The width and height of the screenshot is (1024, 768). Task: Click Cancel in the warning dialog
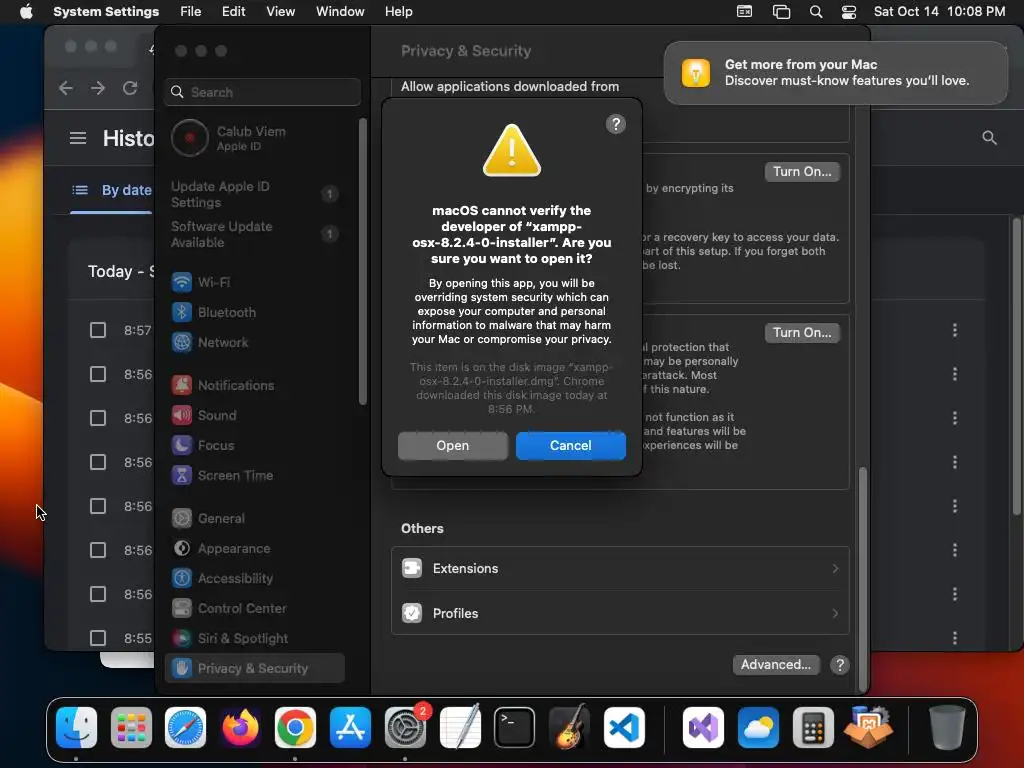[x=571, y=445]
